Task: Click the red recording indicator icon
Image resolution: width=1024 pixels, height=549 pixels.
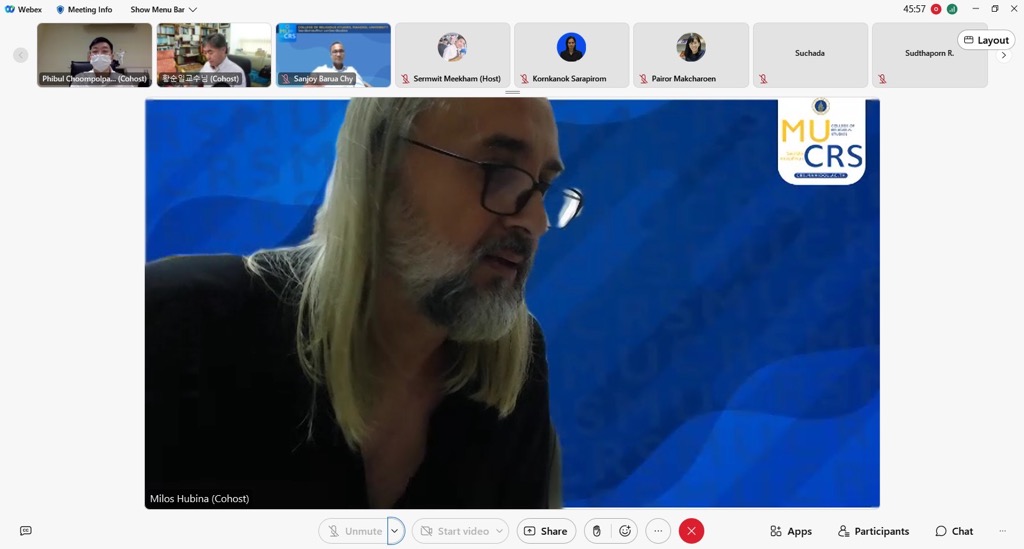Action: [936, 9]
